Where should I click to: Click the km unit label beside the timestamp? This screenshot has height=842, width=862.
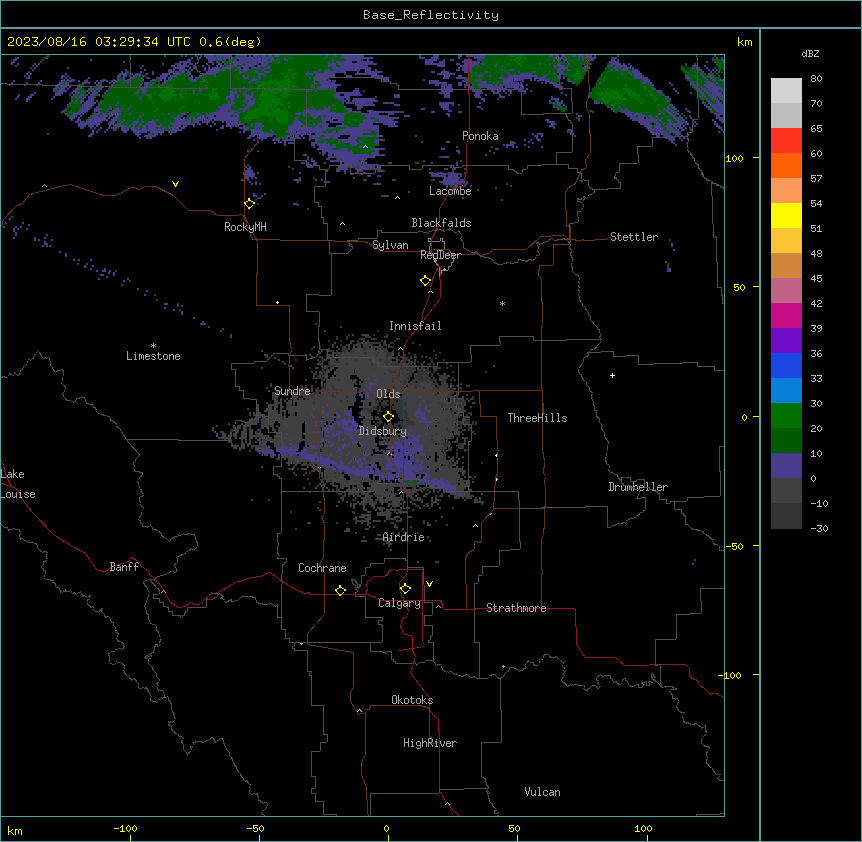pos(744,42)
